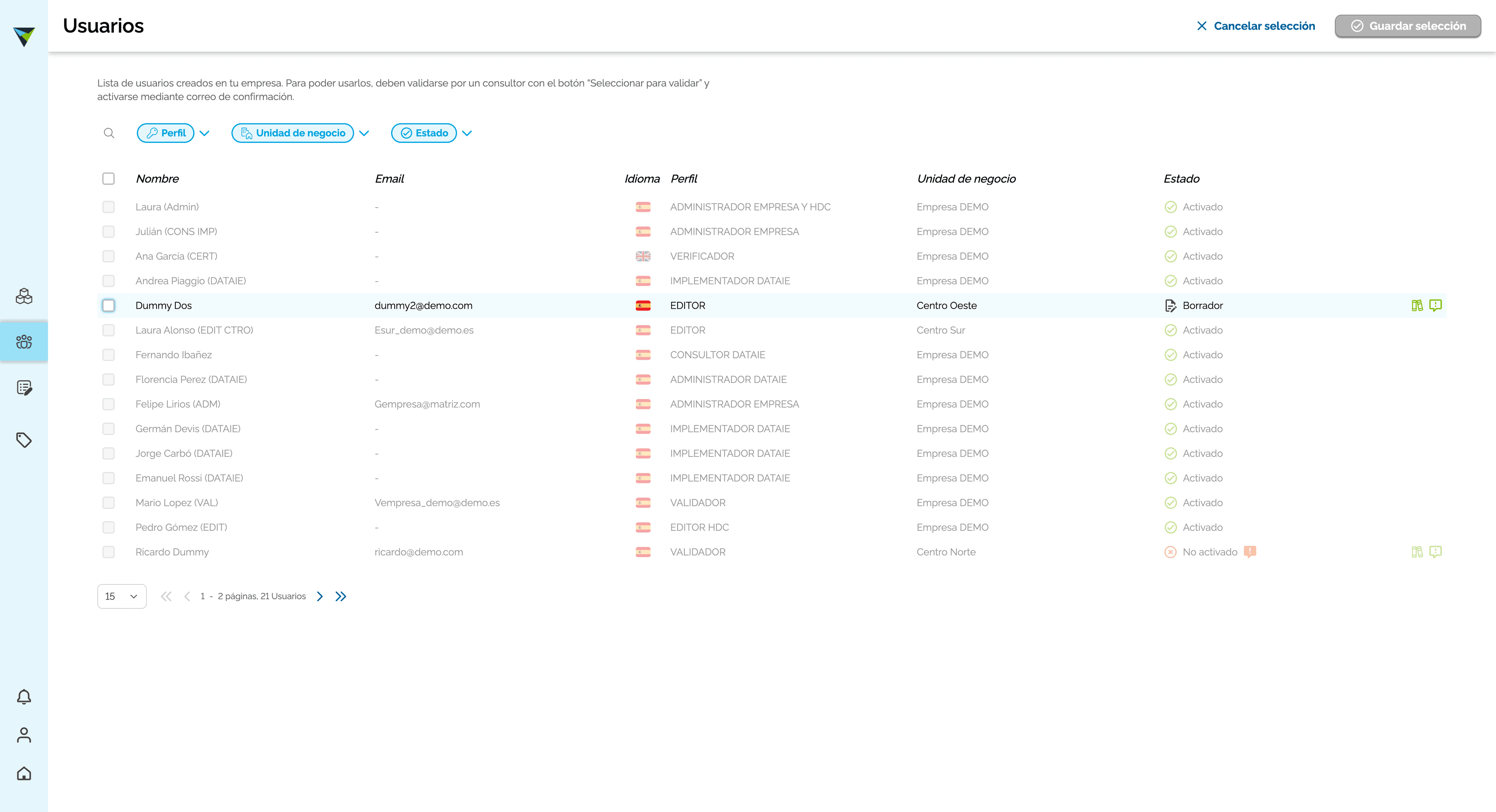Select the users group sidebar icon
Image resolution: width=1496 pixels, height=812 pixels.
[x=24, y=341]
